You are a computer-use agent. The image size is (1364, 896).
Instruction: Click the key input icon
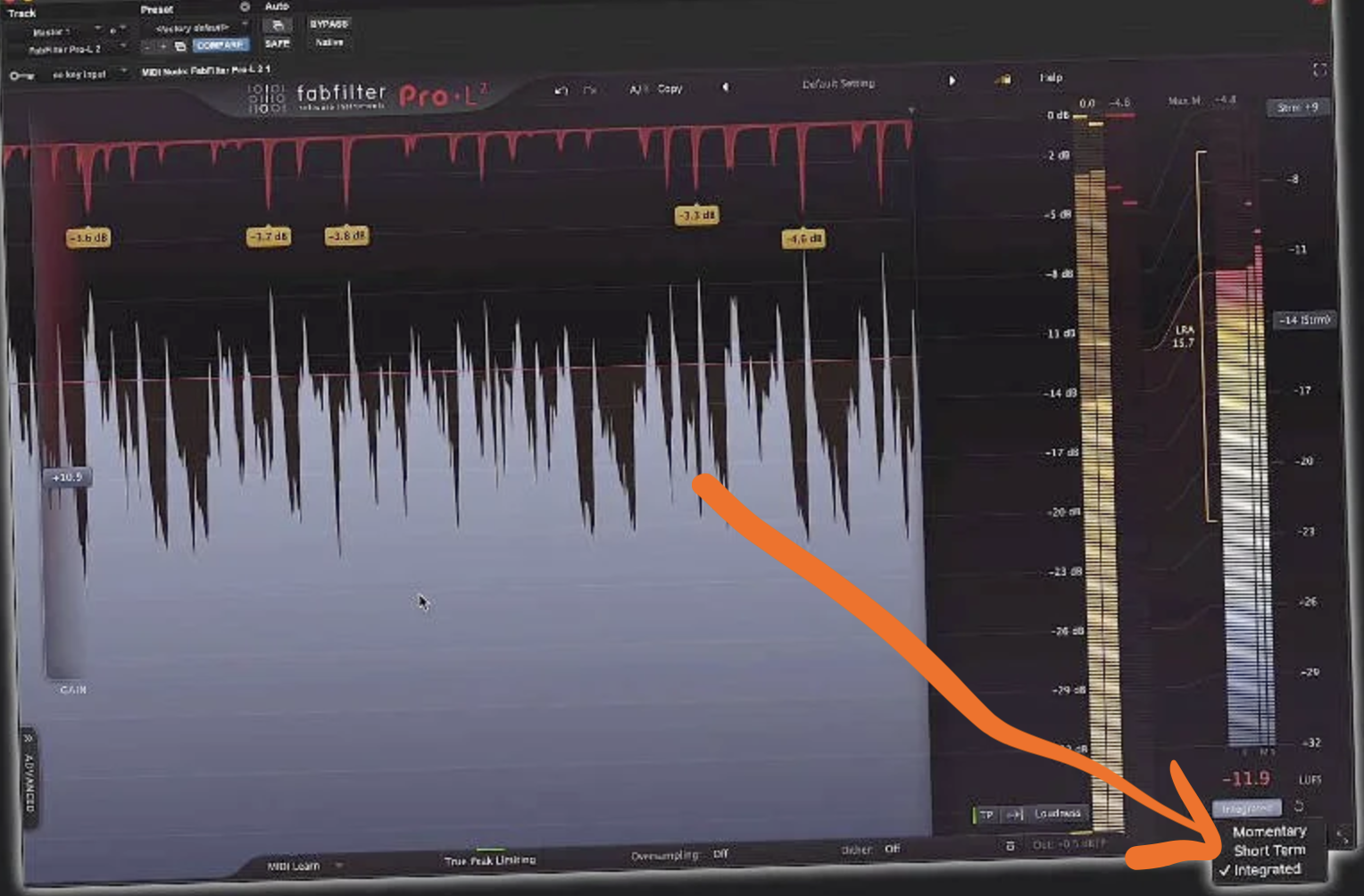tap(21, 76)
